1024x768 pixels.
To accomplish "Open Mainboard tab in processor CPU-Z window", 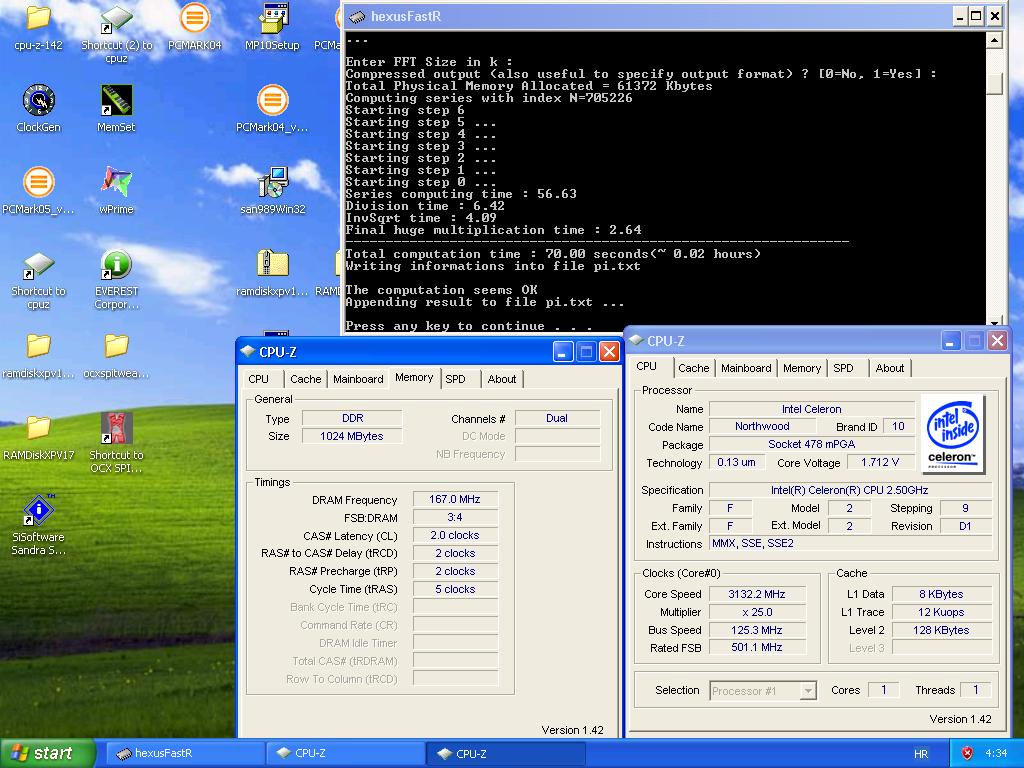I will (746, 368).
